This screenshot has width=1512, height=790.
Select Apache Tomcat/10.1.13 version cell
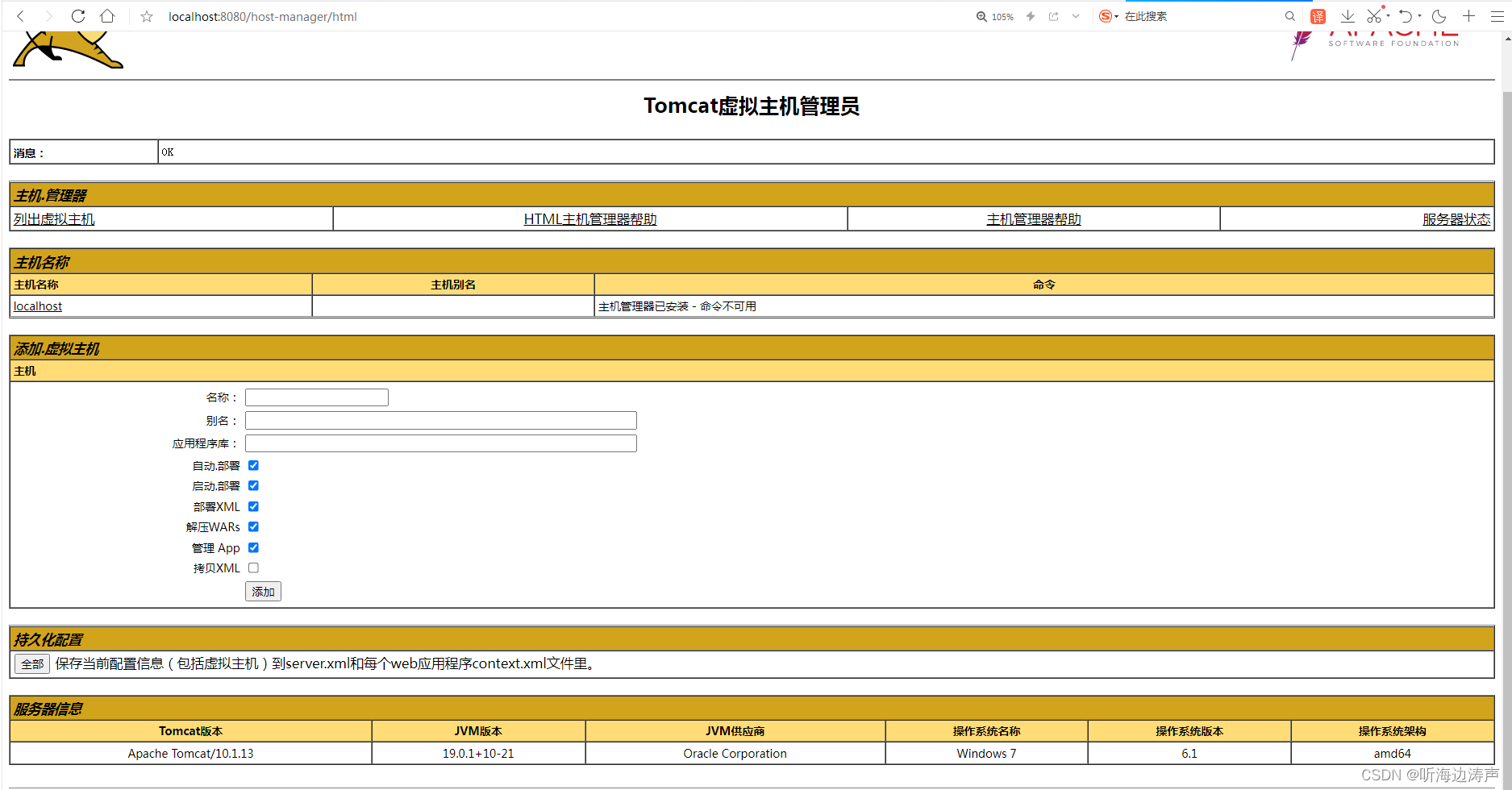(191, 754)
